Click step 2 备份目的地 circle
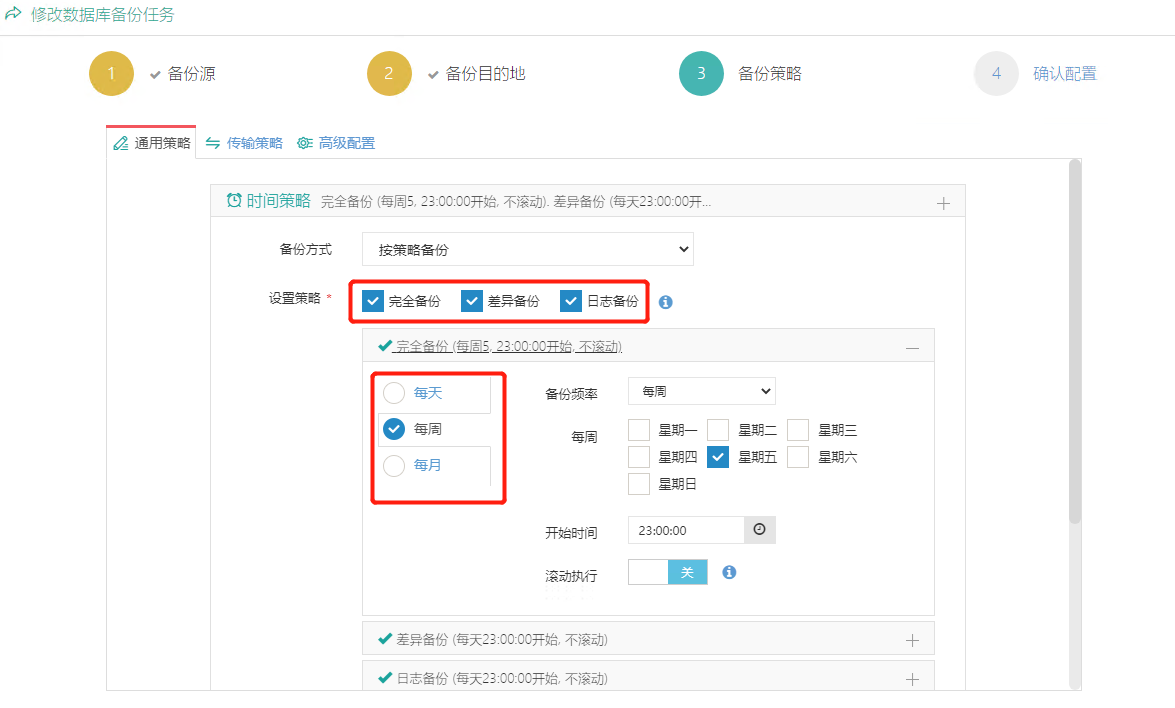Image resolution: width=1175 pixels, height=708 pixels. (x=389, y=74)
